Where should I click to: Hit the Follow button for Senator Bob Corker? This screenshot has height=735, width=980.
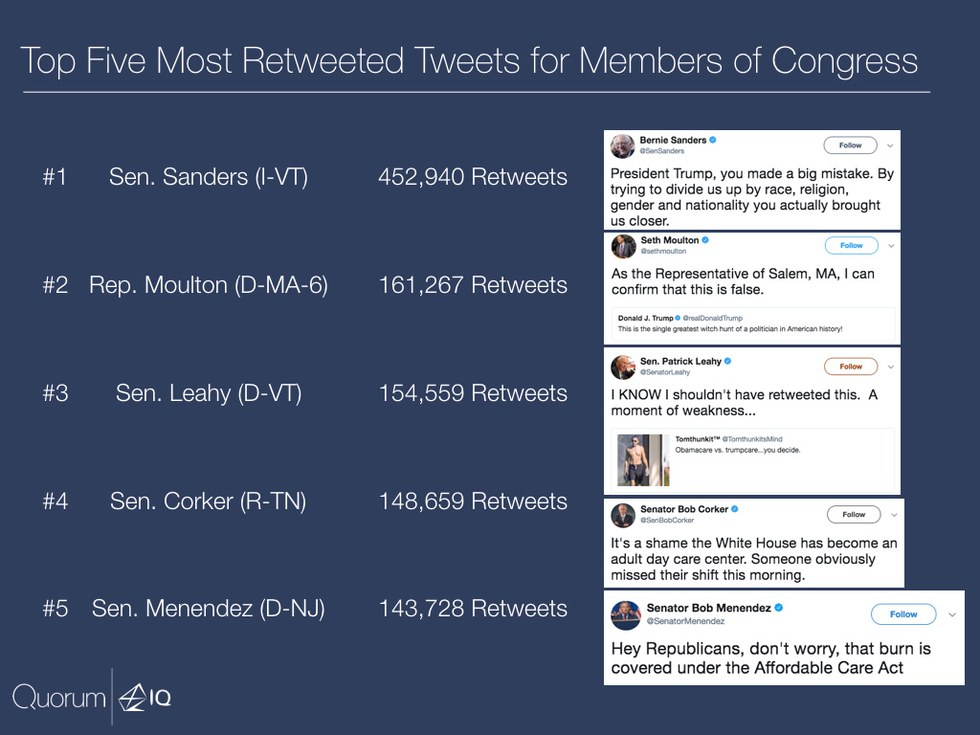853,515
